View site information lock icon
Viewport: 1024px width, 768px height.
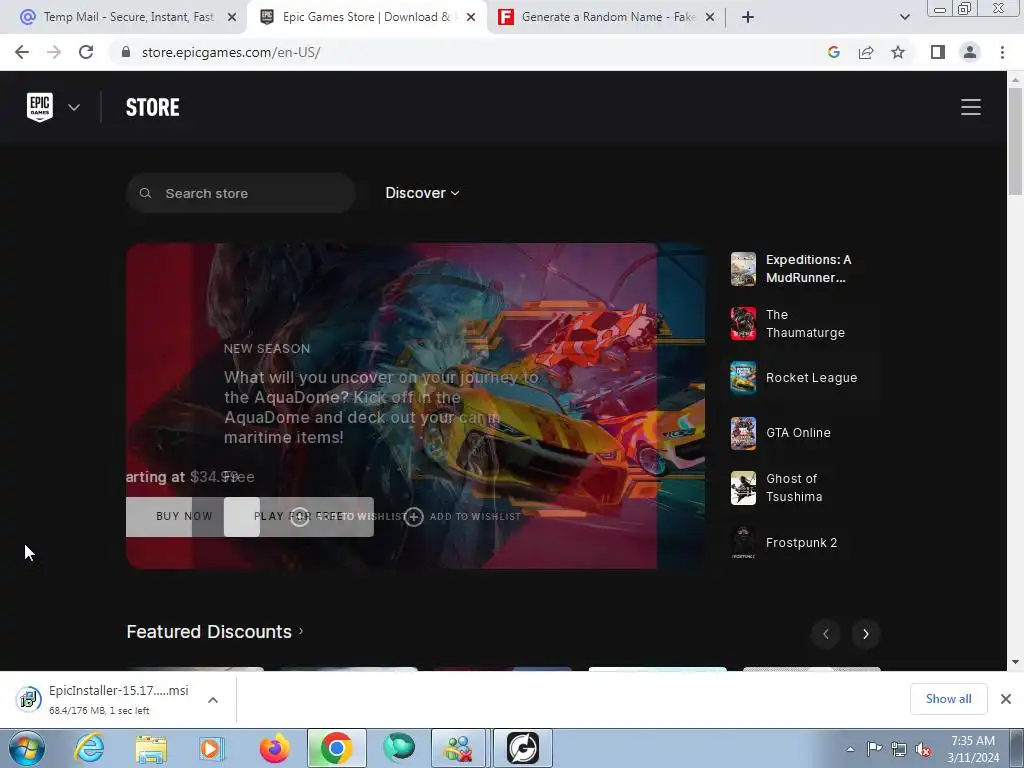coord(126,52)
